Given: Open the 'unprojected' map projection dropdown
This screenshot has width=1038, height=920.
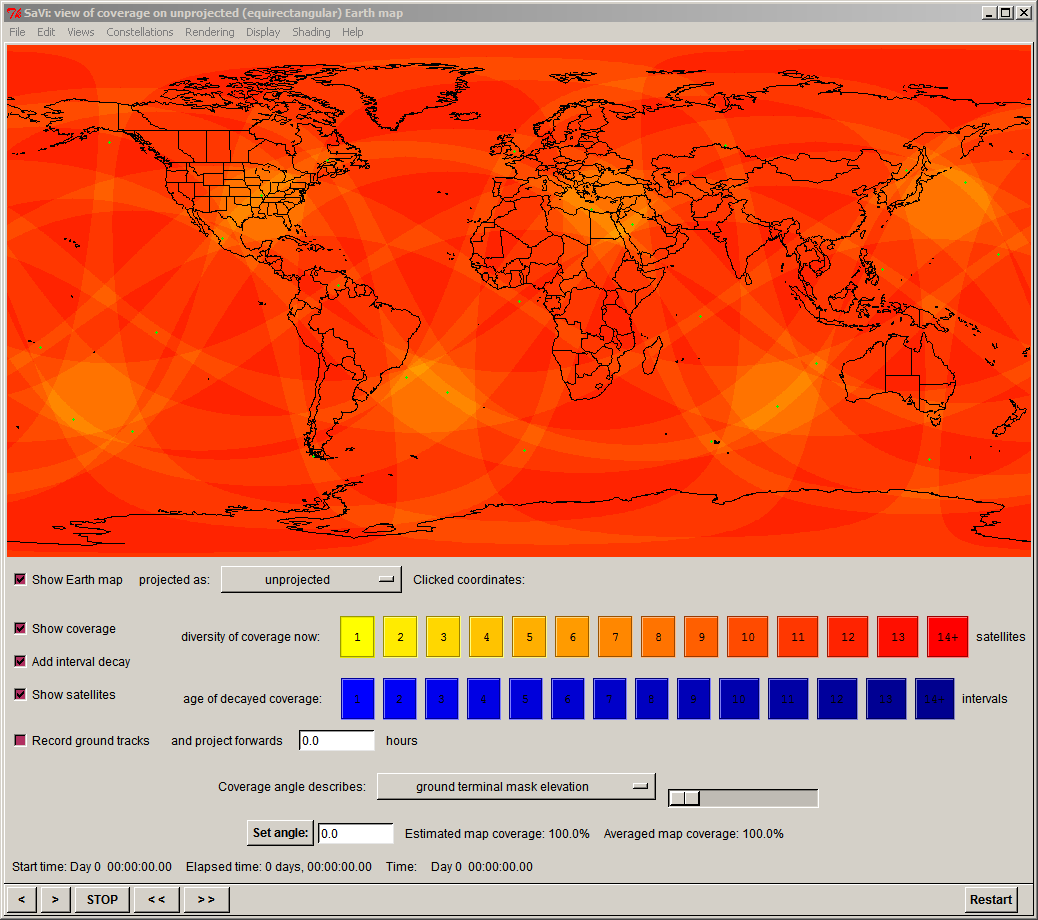Looking at the screenshot, I should click(x=310, y=579).
